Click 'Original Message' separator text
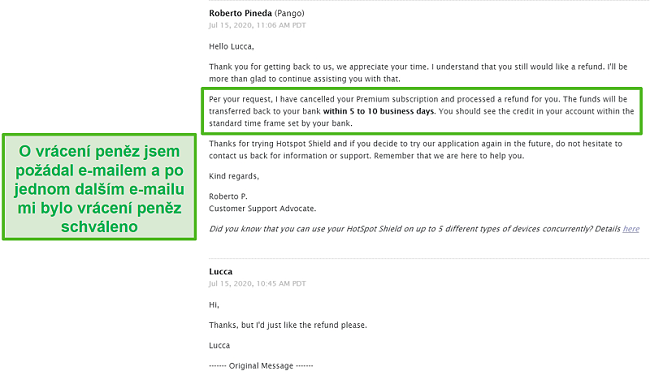The image size is (650, 371). [x=261, y=366]
